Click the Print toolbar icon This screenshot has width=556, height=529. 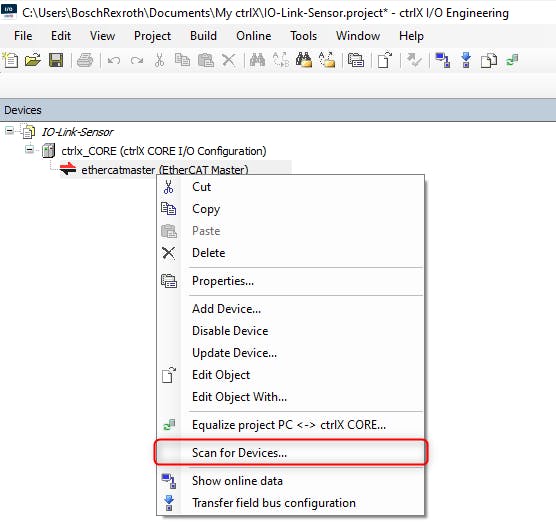[x=85, y=60]
